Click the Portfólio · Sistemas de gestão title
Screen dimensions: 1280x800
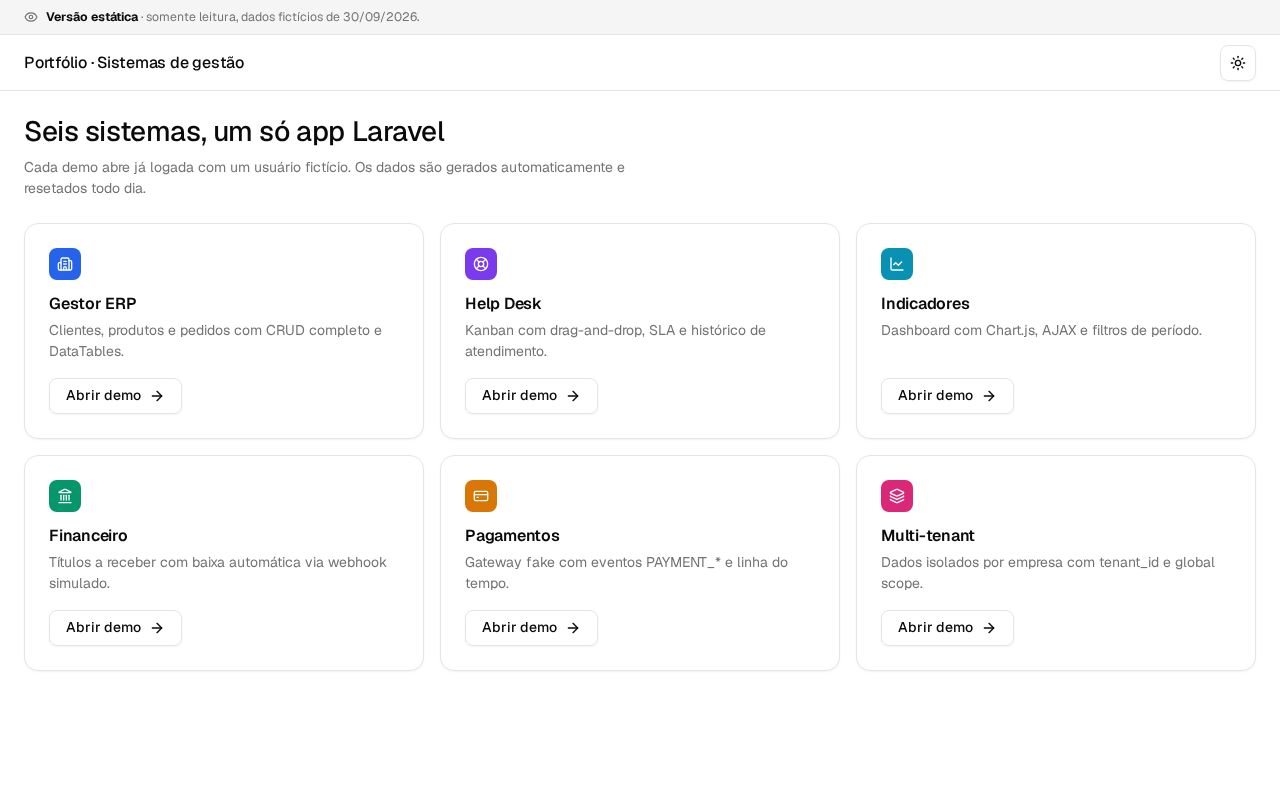(x=134, y=63)
